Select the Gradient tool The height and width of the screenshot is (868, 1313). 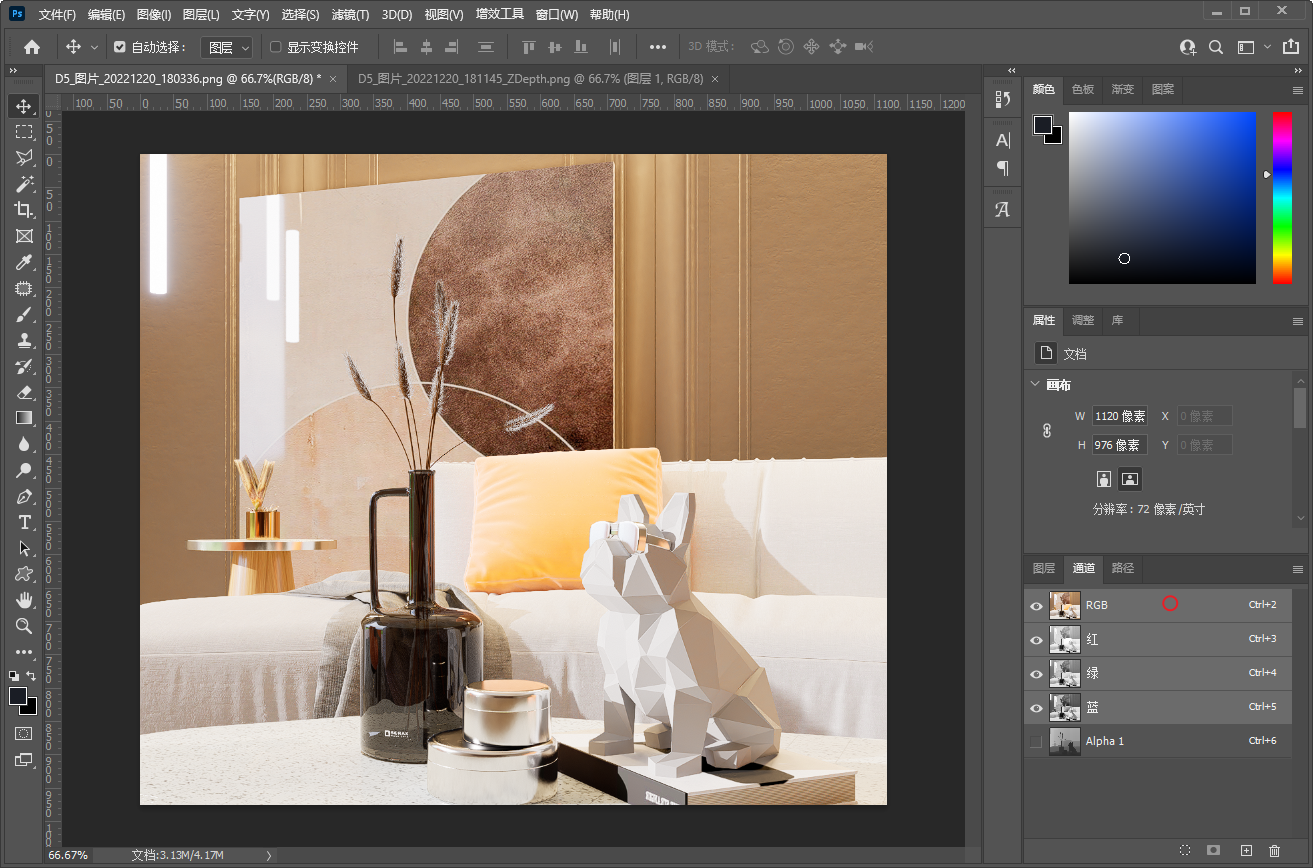pos(24,418)
